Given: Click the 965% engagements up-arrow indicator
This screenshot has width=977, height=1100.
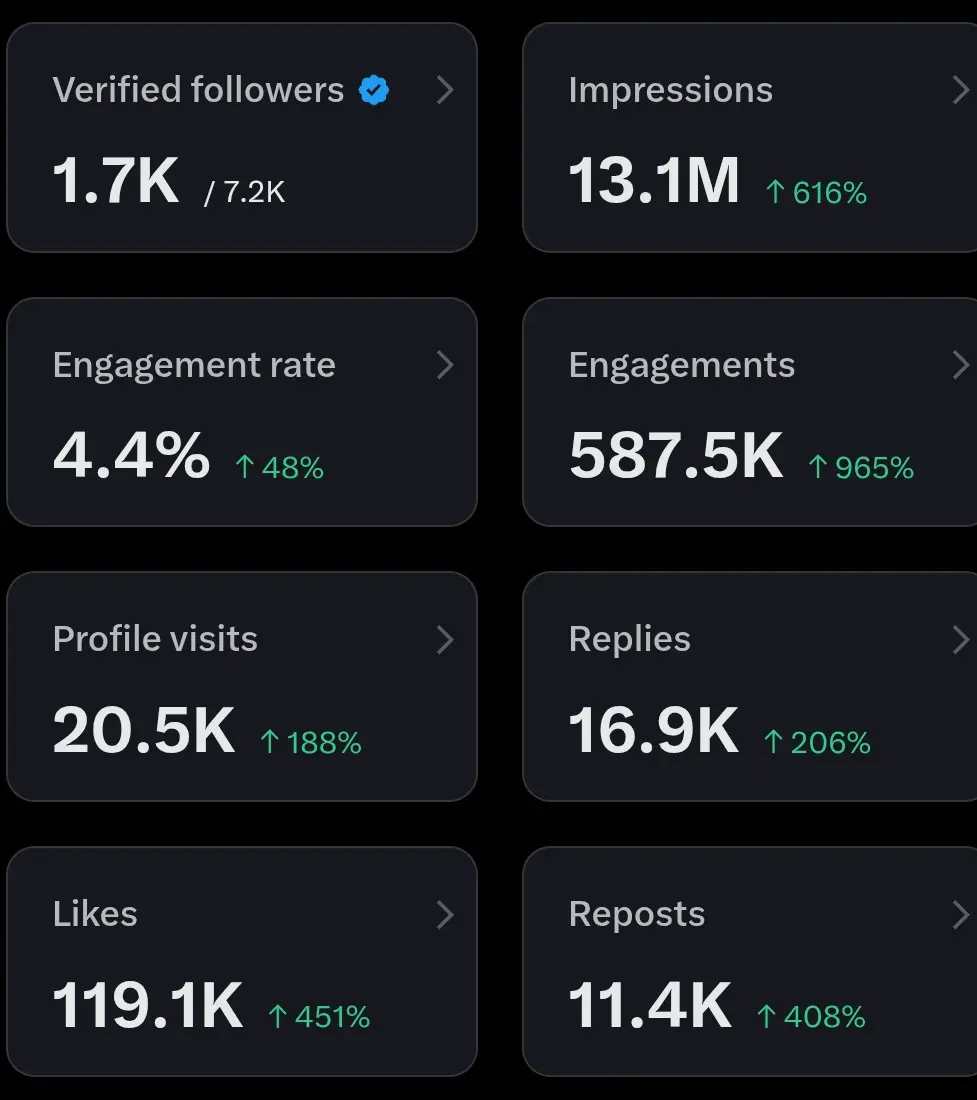Looking at the screenshot, I should point(861,467).
